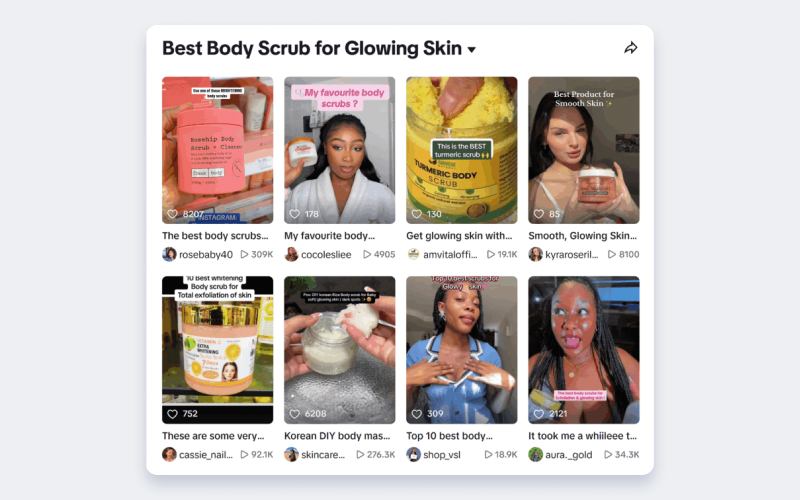Click shop_vsl profile avatar
This screenshot has width=800, height=500.
click(x=413, y=454)
